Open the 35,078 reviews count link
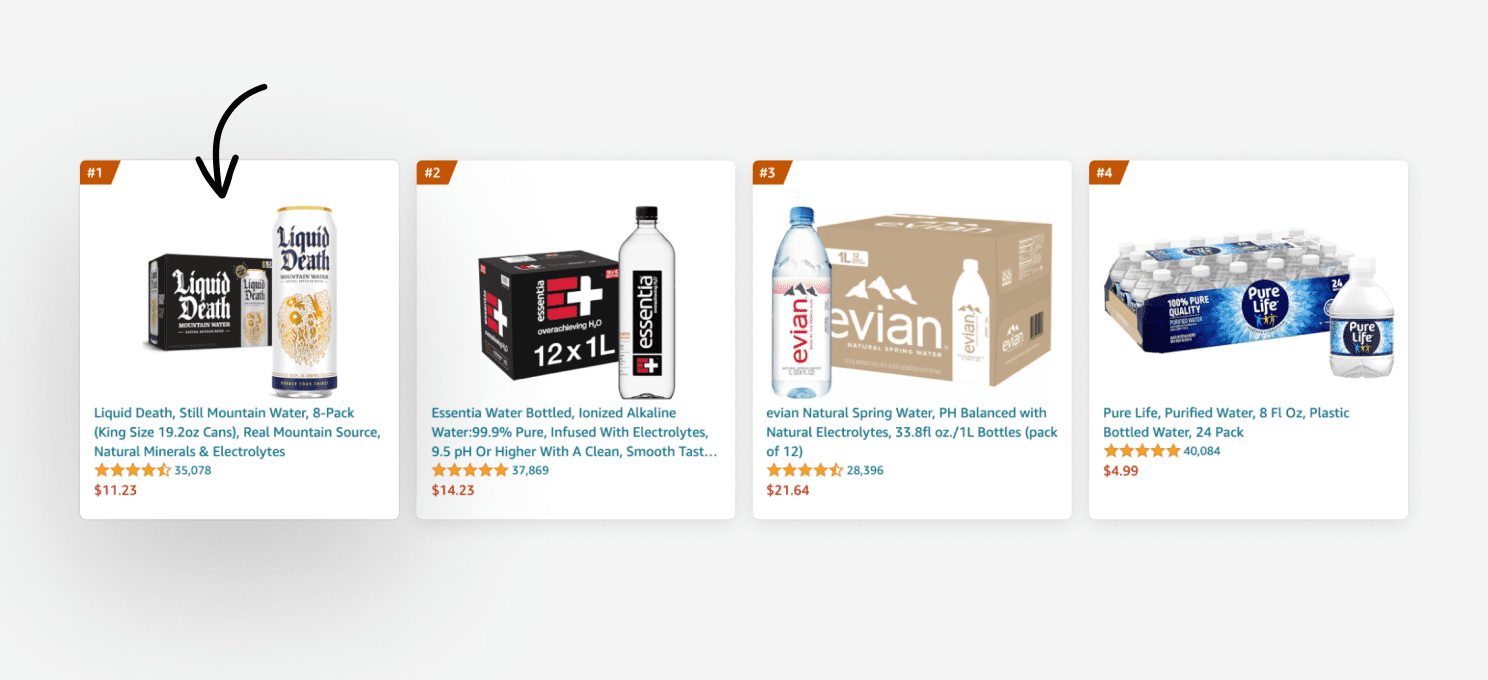Viewport: 1488px width, 680px height. 193,471
